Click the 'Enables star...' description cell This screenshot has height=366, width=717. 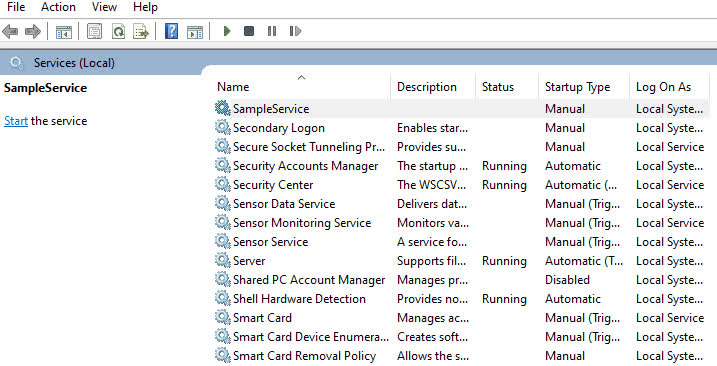(432, 128)
